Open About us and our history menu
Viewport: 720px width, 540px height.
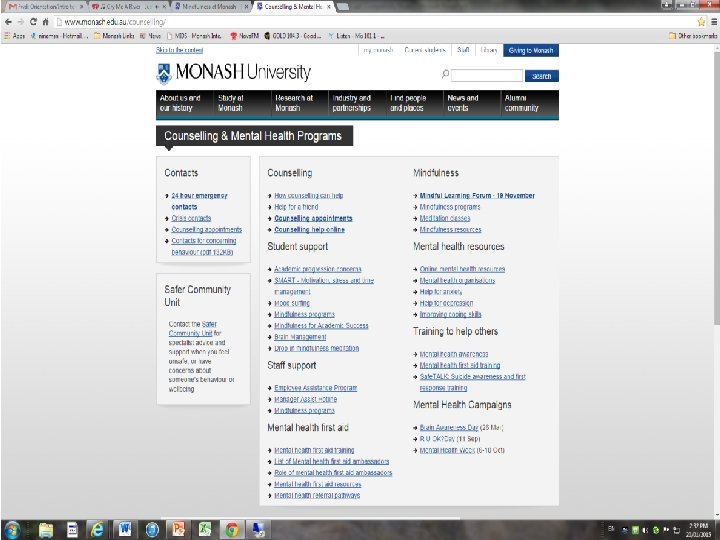click(x=184, y=103)
